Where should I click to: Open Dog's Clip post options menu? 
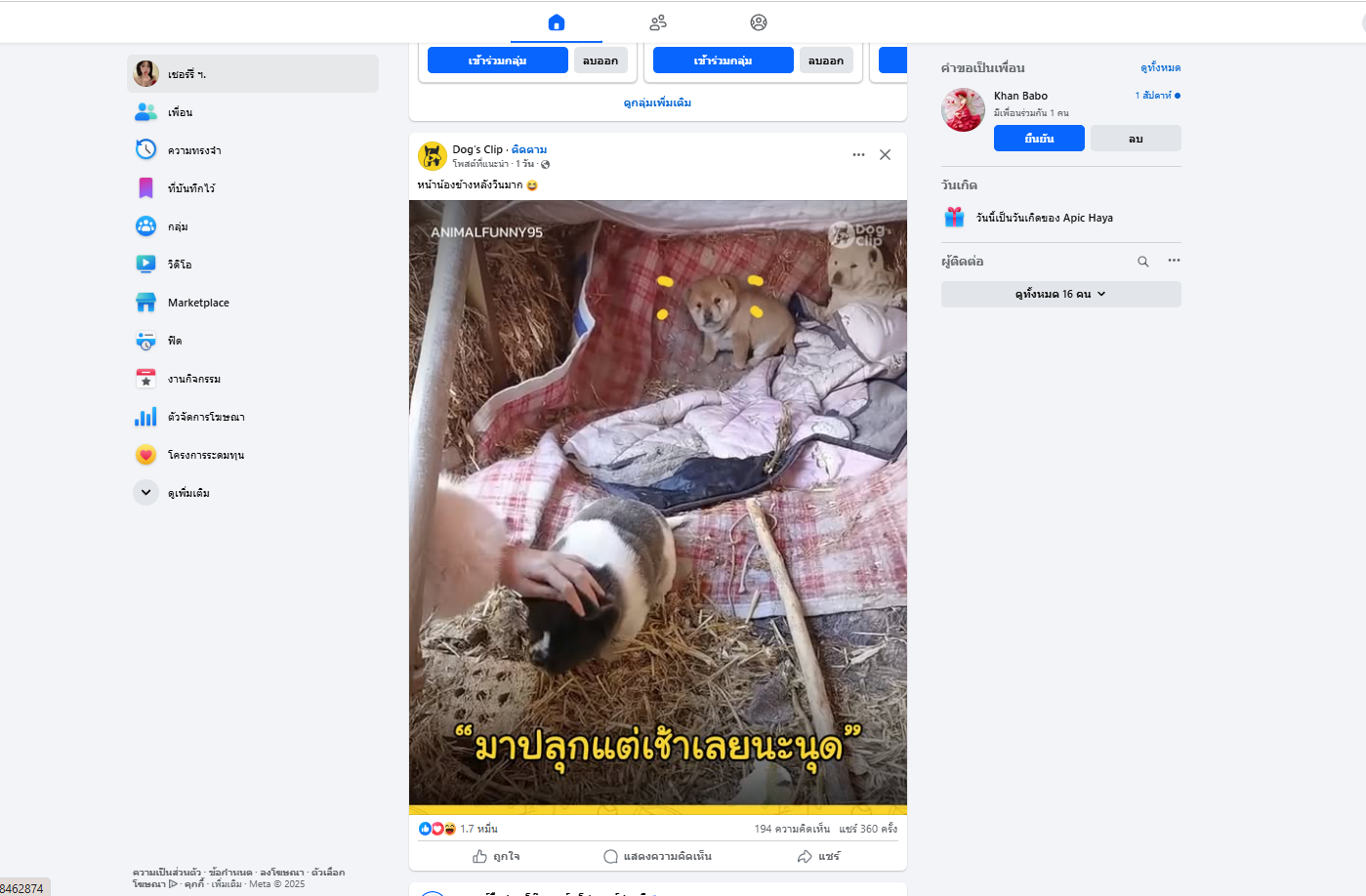coord(858,154)
